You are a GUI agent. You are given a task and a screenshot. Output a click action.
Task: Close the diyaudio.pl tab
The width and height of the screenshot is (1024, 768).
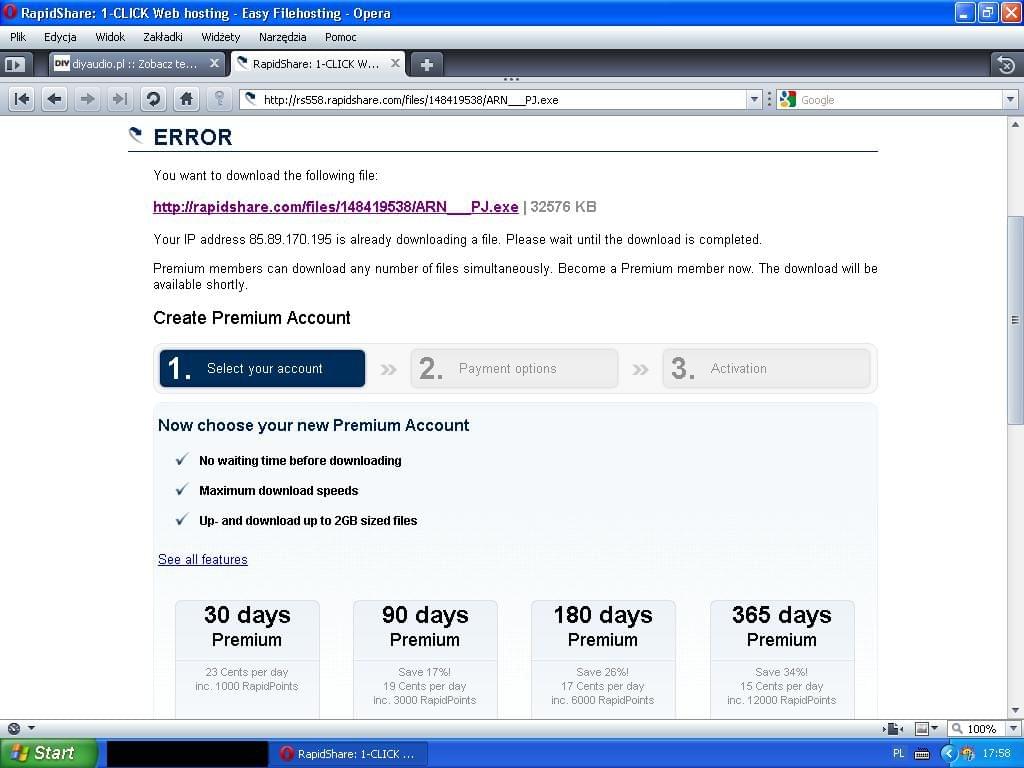pos(214,63)
